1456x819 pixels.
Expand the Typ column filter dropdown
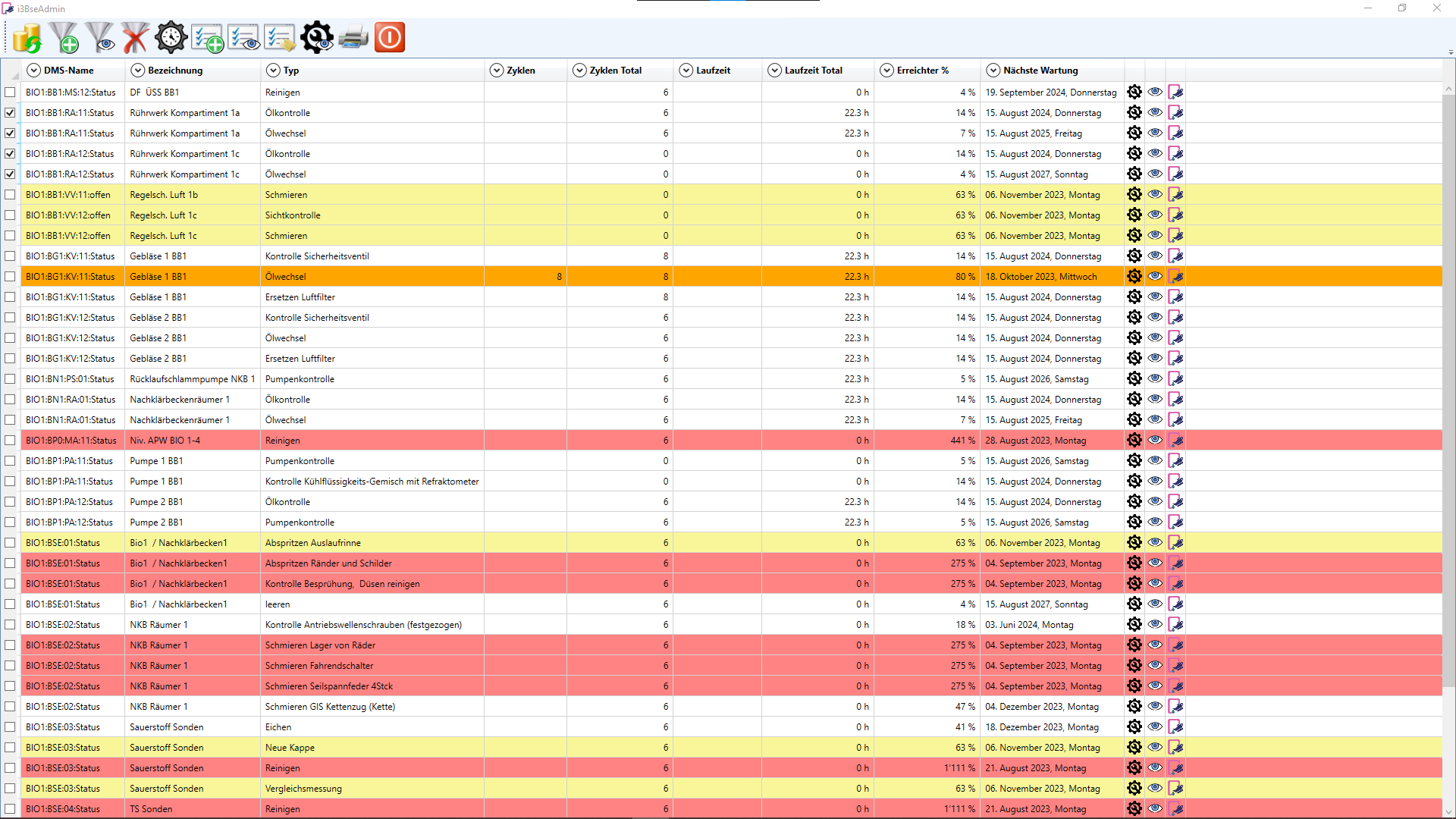[273, 71]
